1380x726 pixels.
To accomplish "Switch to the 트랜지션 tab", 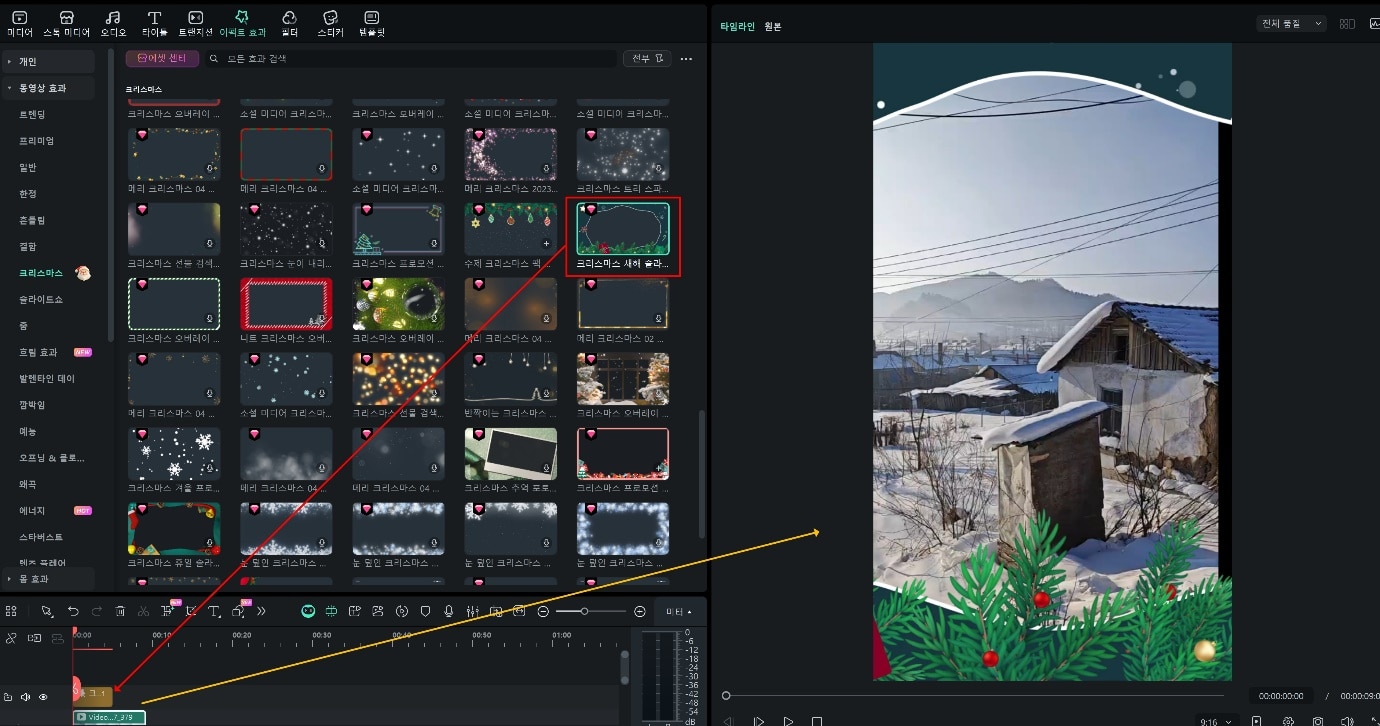I will click(196, 23).
